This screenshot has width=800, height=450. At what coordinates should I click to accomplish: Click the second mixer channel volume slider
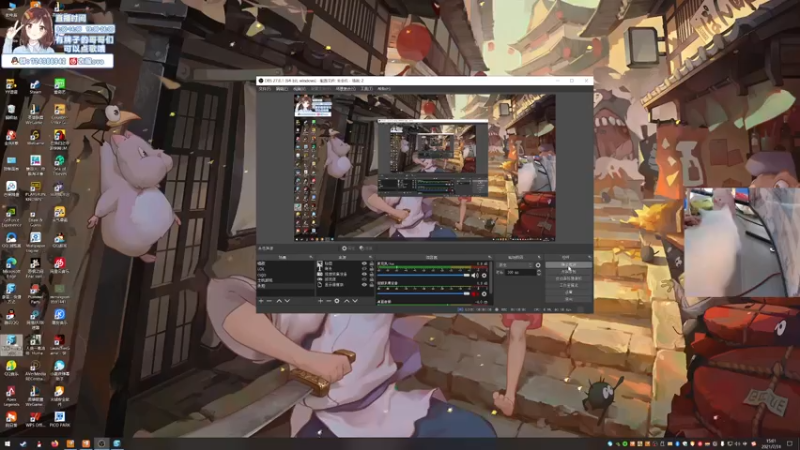point(423,294)
